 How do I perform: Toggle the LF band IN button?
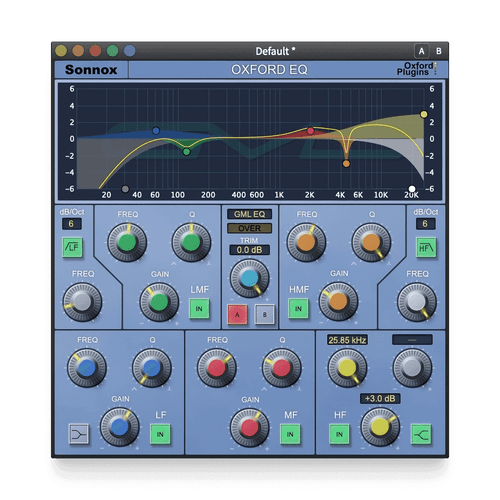point(160,434)
